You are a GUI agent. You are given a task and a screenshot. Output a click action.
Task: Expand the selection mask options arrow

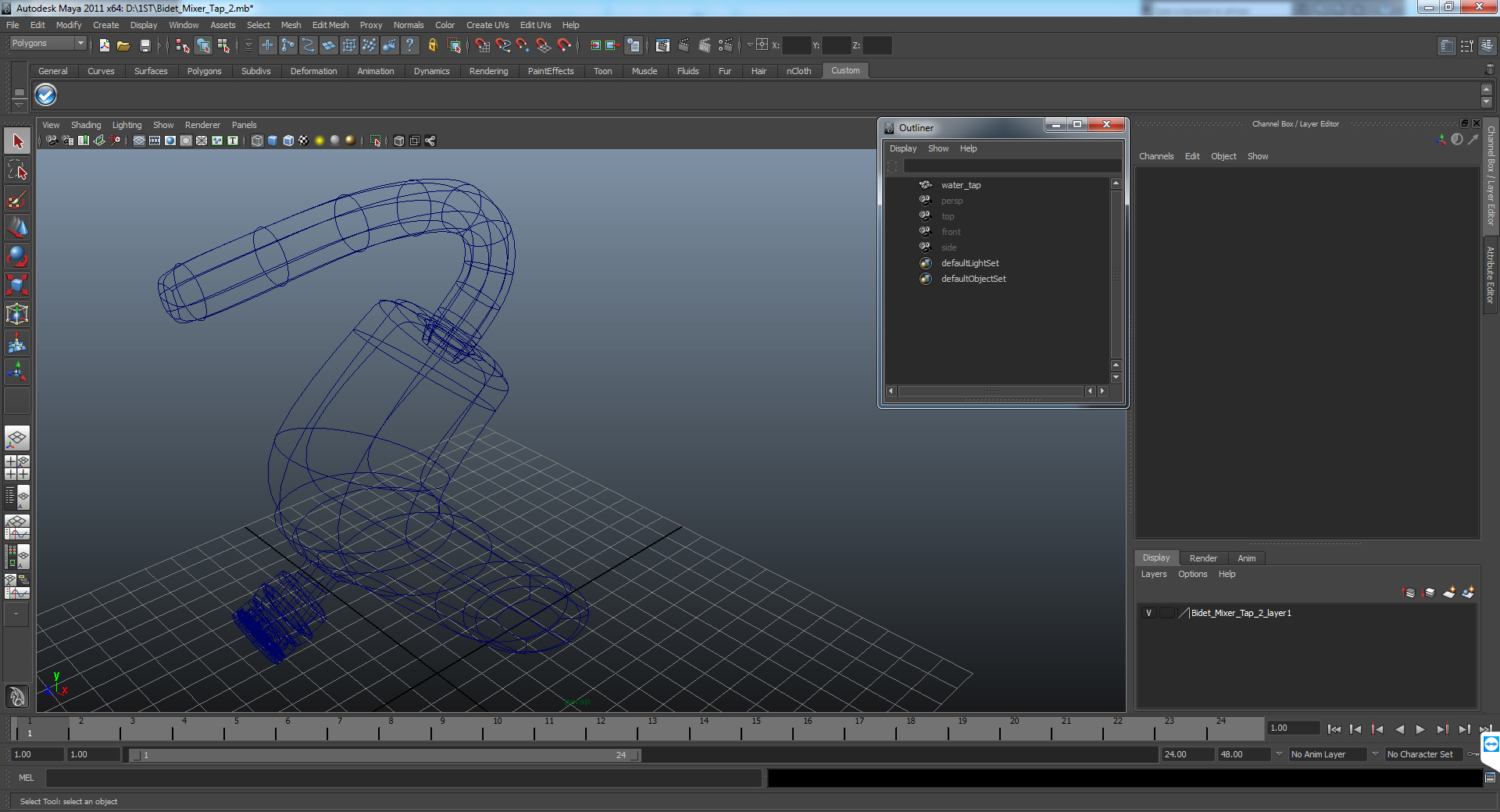248,45
